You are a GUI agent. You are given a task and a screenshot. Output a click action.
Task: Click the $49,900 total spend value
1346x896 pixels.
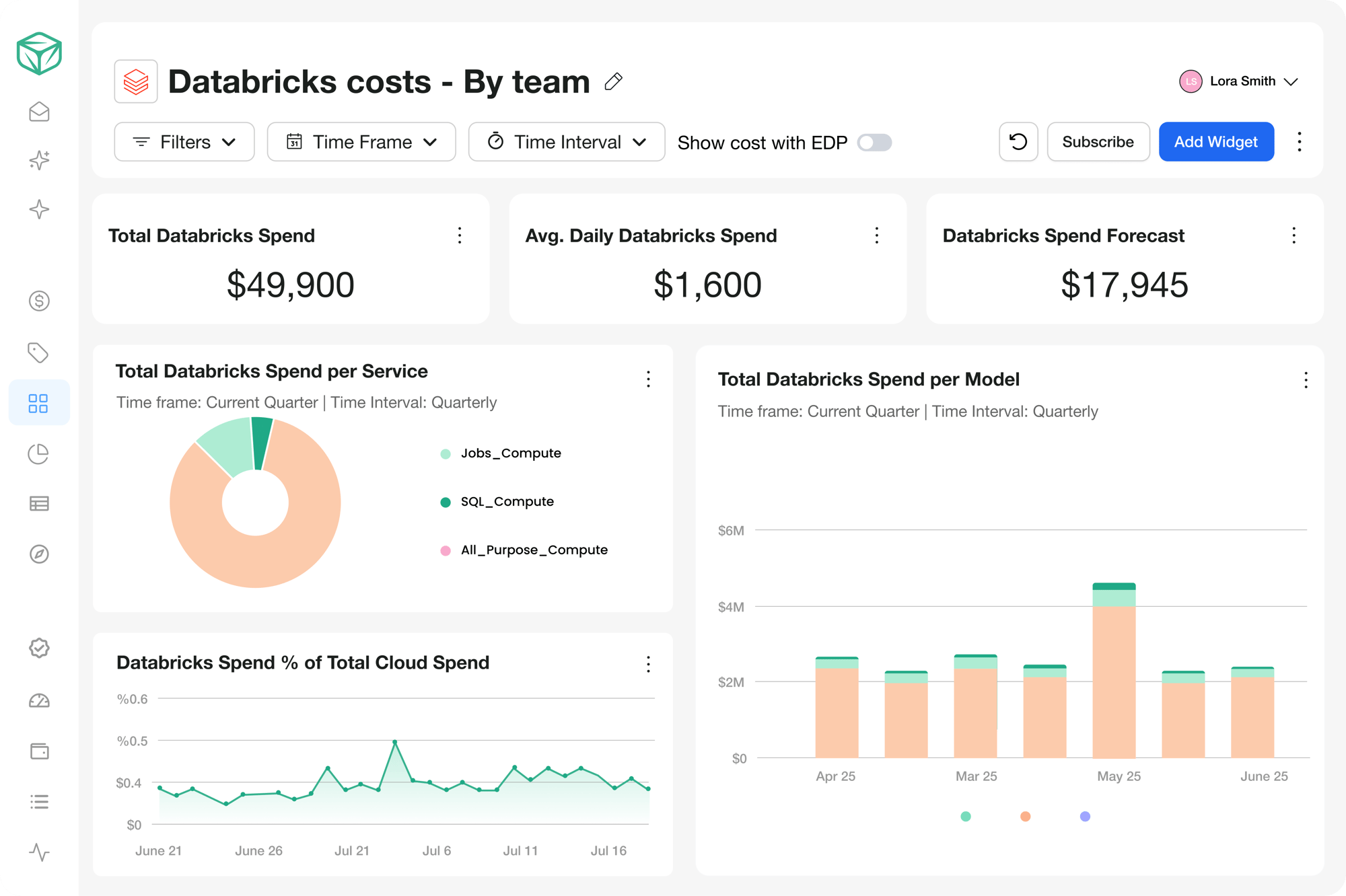[290, 285]
